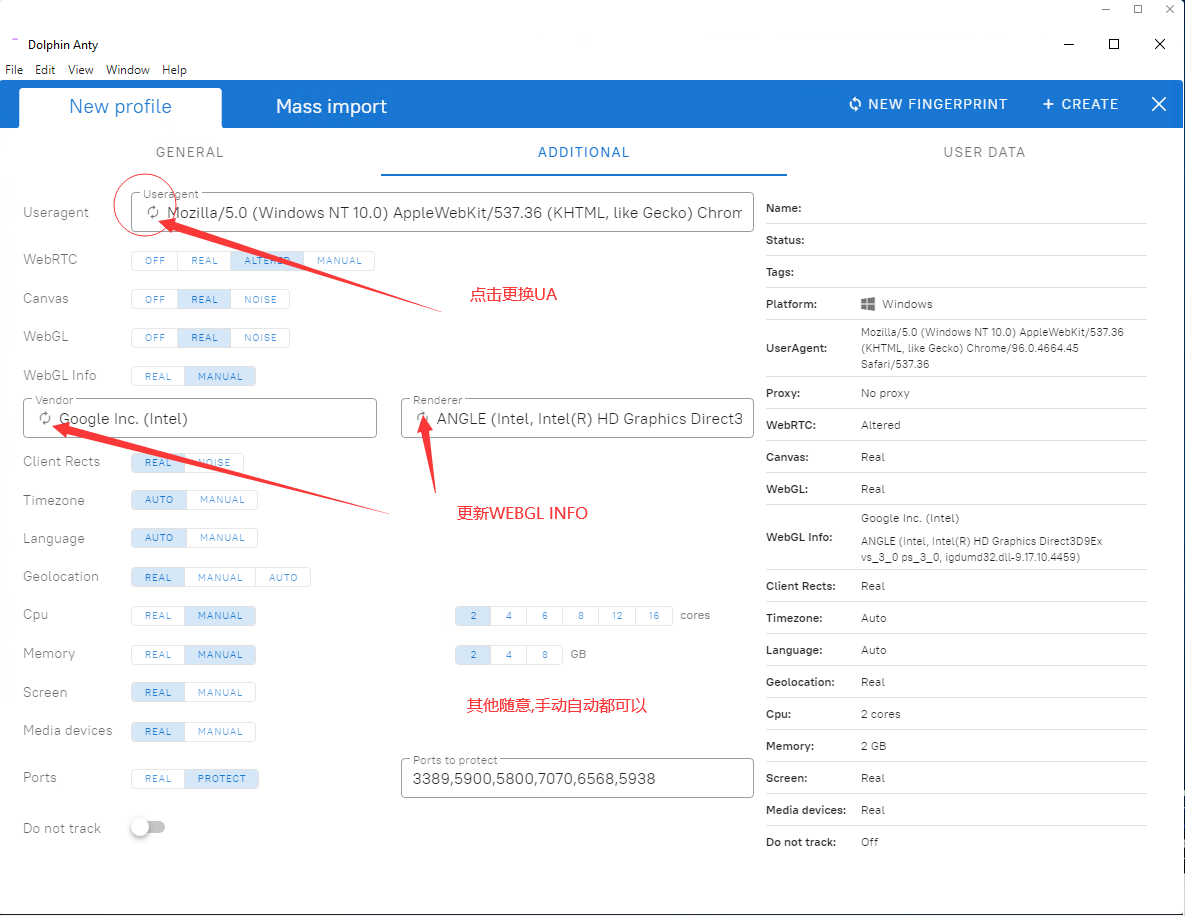Choose 4 CPU cores

pos(509,616)
